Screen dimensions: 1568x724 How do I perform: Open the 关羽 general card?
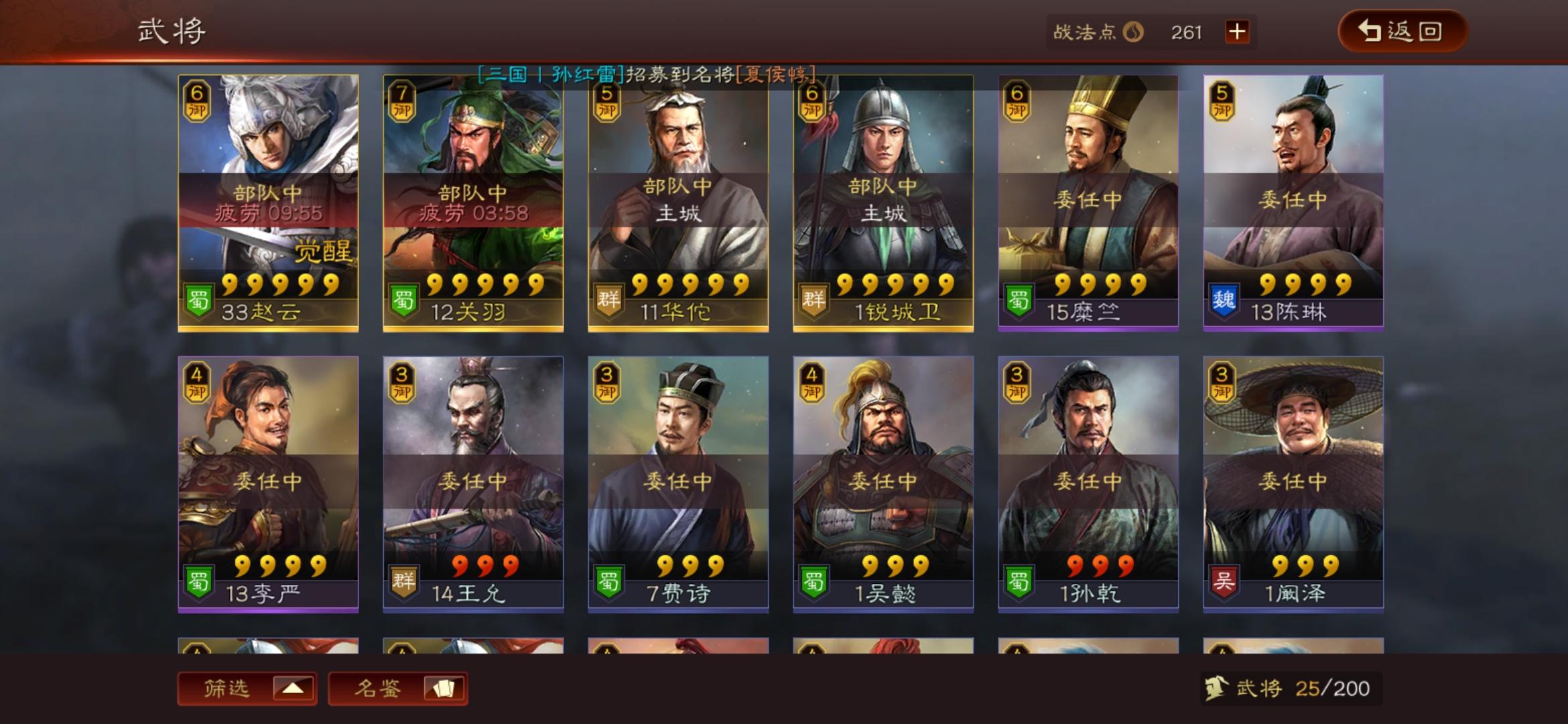(x=473, y=203)
